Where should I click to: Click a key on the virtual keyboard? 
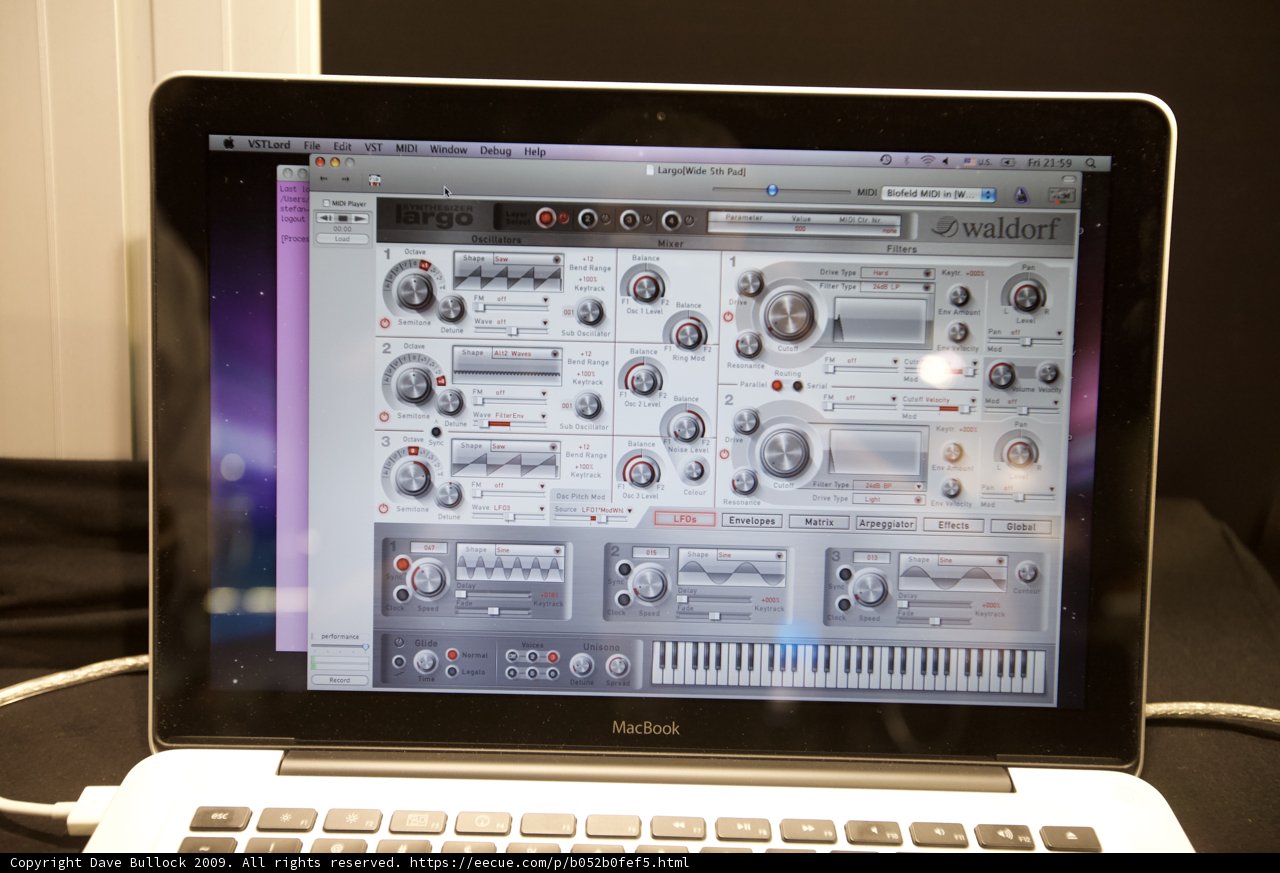(x=848, y=668)
